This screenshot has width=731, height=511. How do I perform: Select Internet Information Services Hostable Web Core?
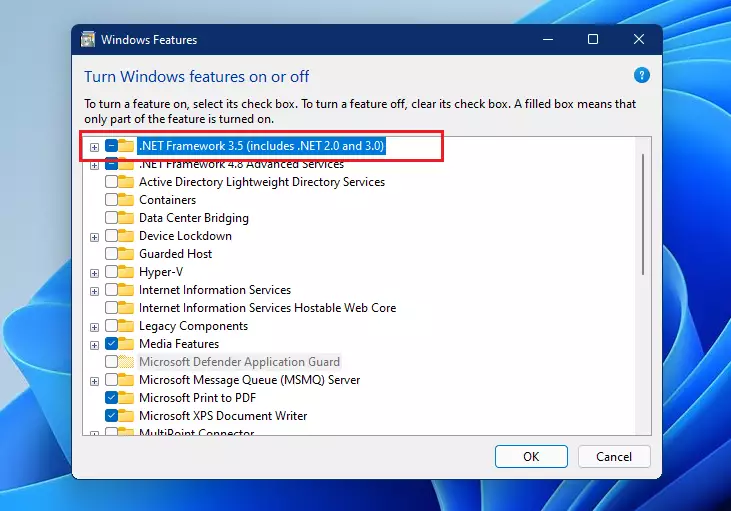click(x=267, y=308)
